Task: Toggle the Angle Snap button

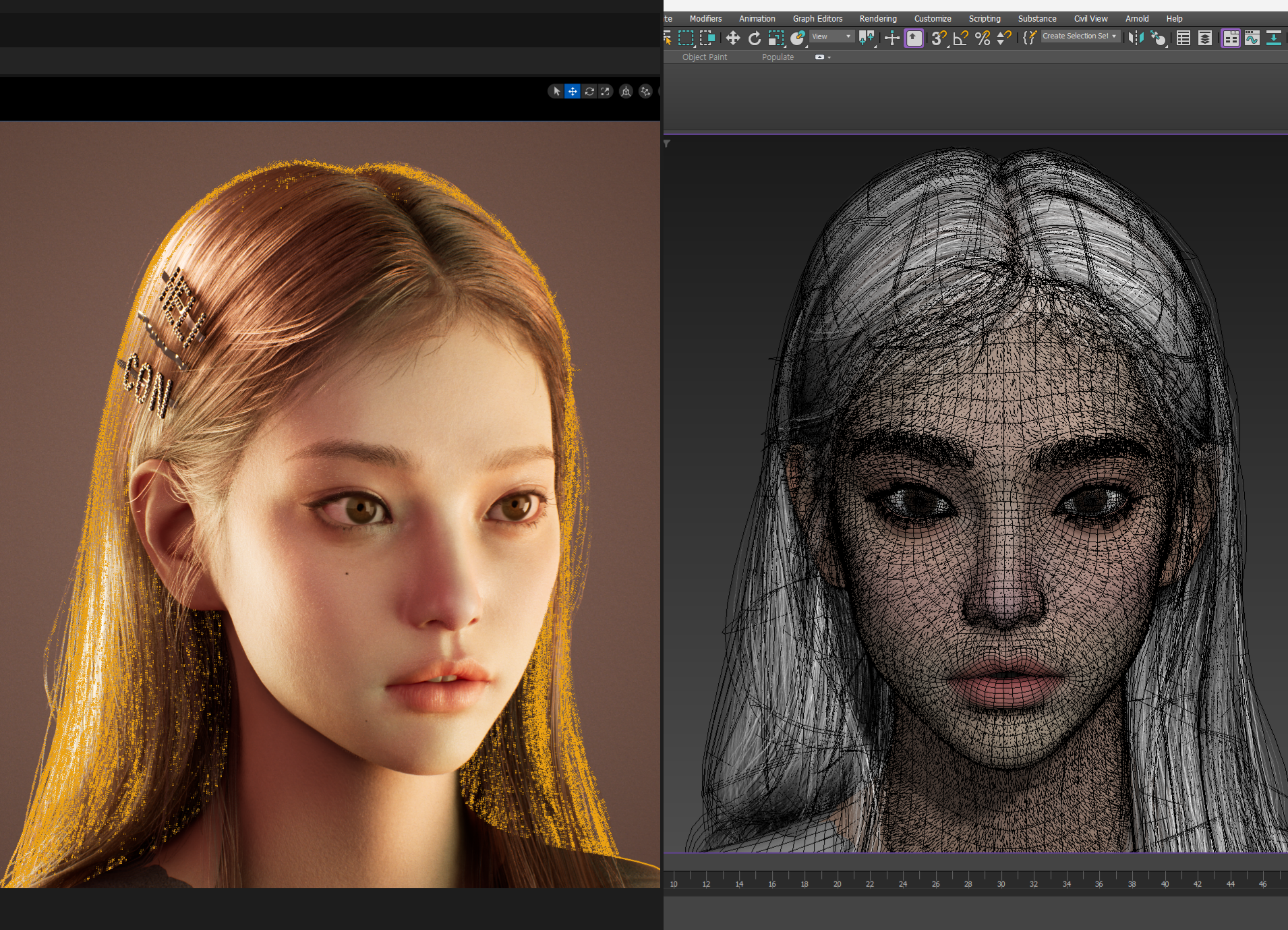Action: [x=961, y=38]
